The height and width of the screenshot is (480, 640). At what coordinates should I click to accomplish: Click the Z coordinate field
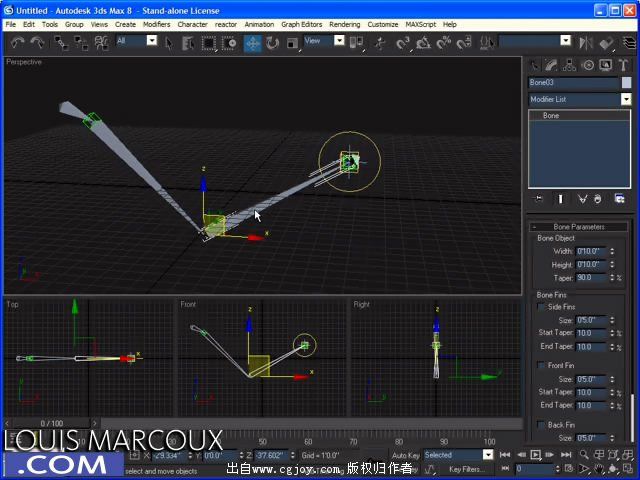pos(271,455)
